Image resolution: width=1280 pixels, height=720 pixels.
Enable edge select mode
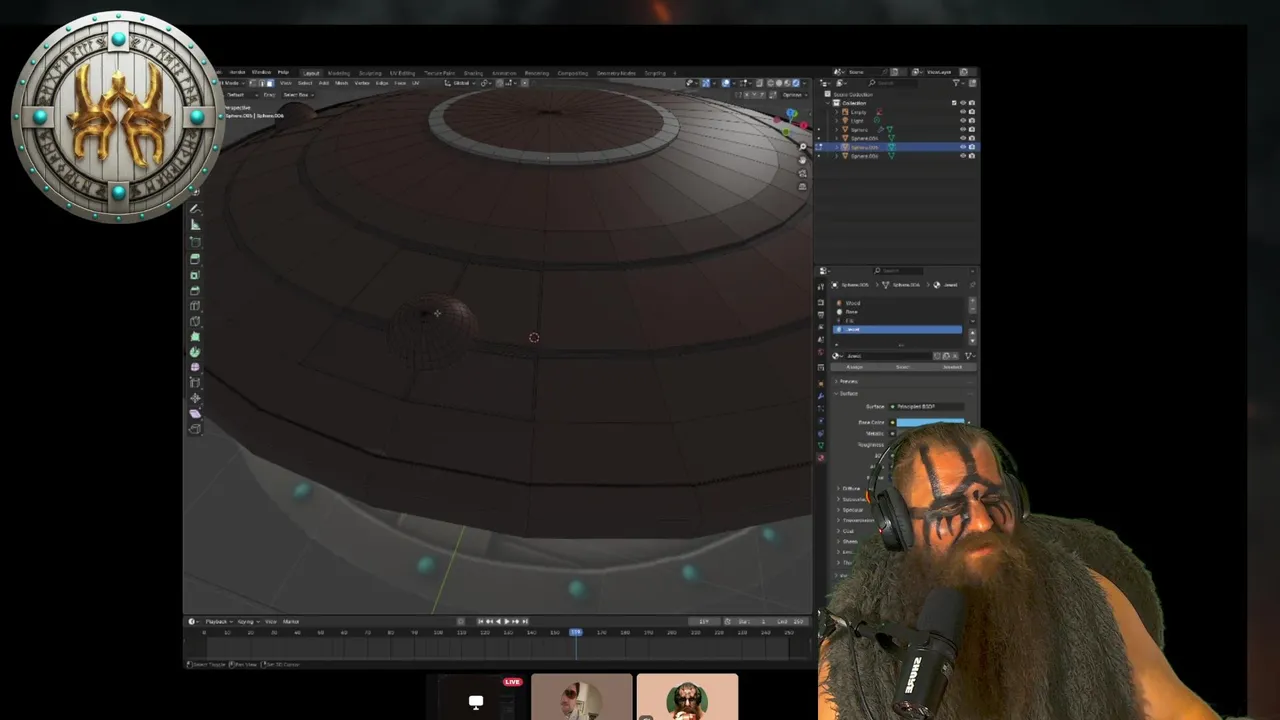(x=262, y=83)
